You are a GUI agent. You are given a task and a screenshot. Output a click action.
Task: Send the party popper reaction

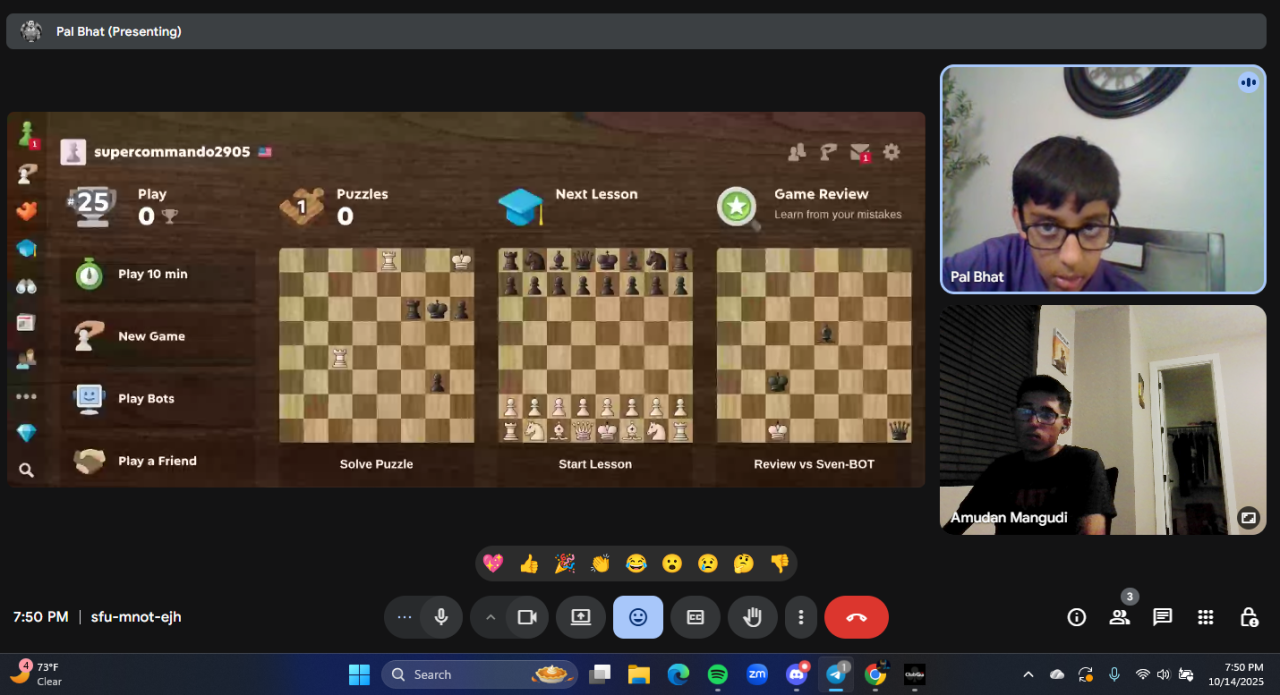point(565,563)
